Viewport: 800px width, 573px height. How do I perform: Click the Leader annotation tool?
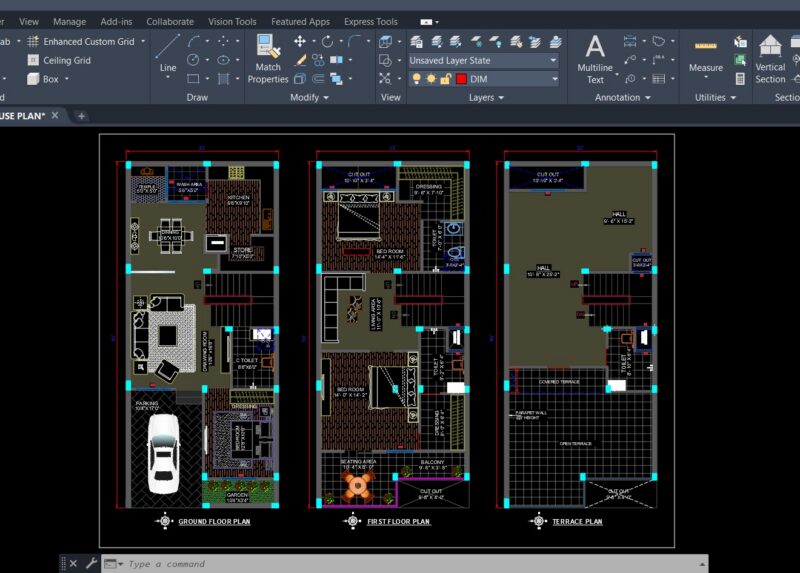coord(630,60)
